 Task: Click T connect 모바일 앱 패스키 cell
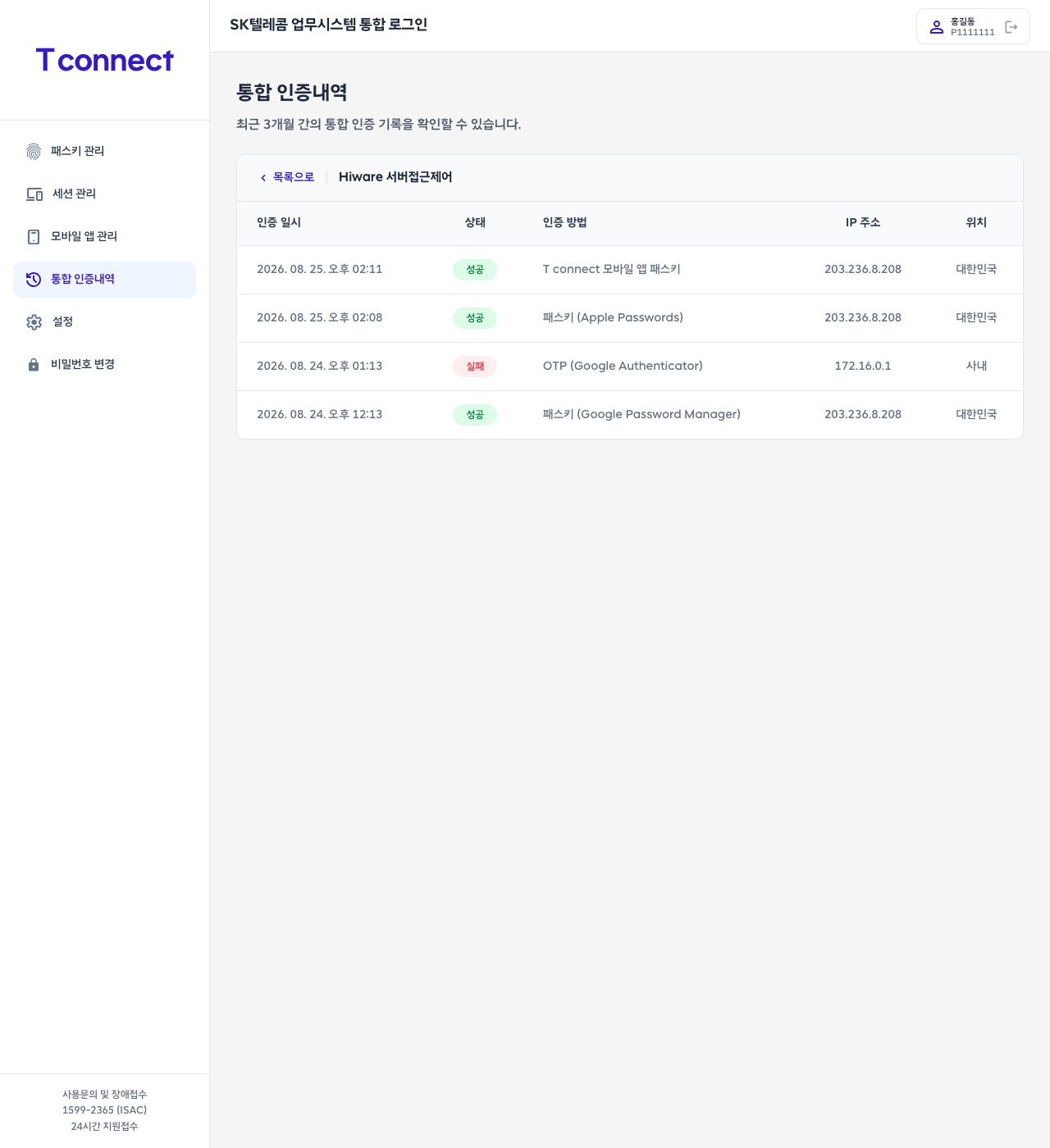(x=612, y=270)
